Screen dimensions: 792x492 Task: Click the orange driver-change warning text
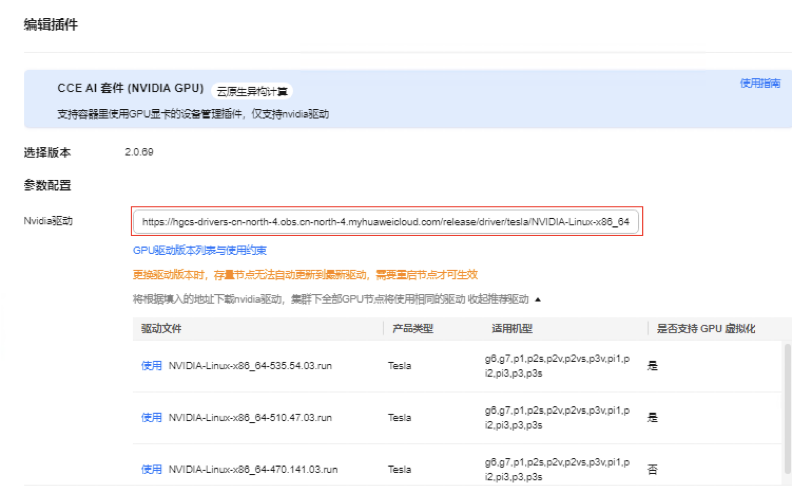point(305,275)
